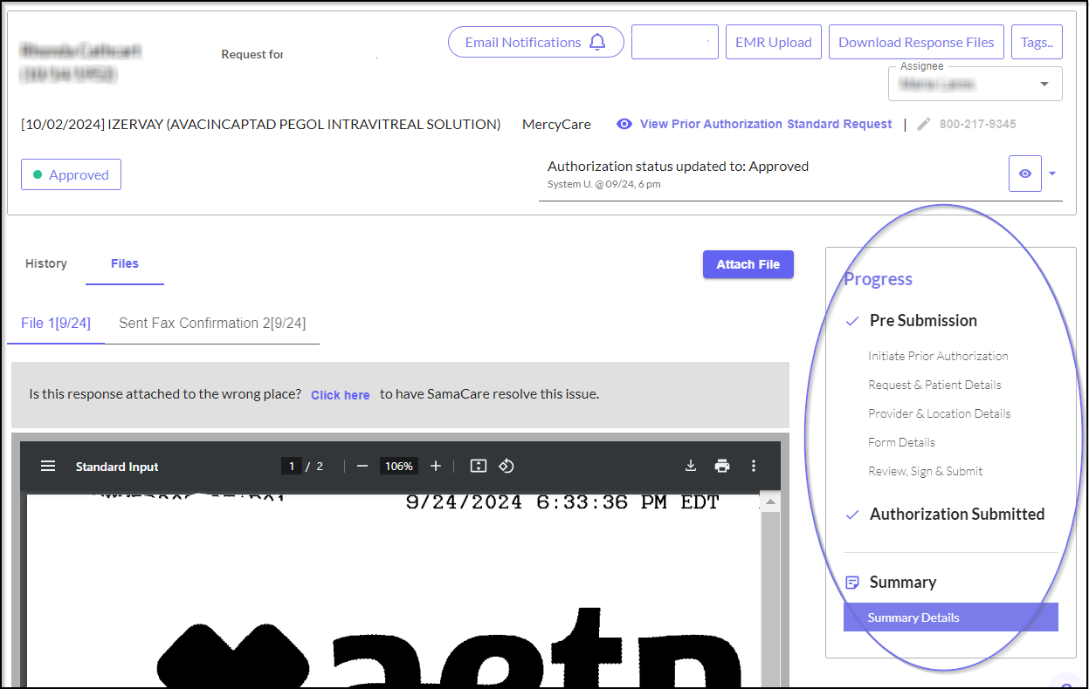This screenshot has height=689, width=1089.
Task: Click the checkmark beside Authorization Submitted
Action: (852, 515)
